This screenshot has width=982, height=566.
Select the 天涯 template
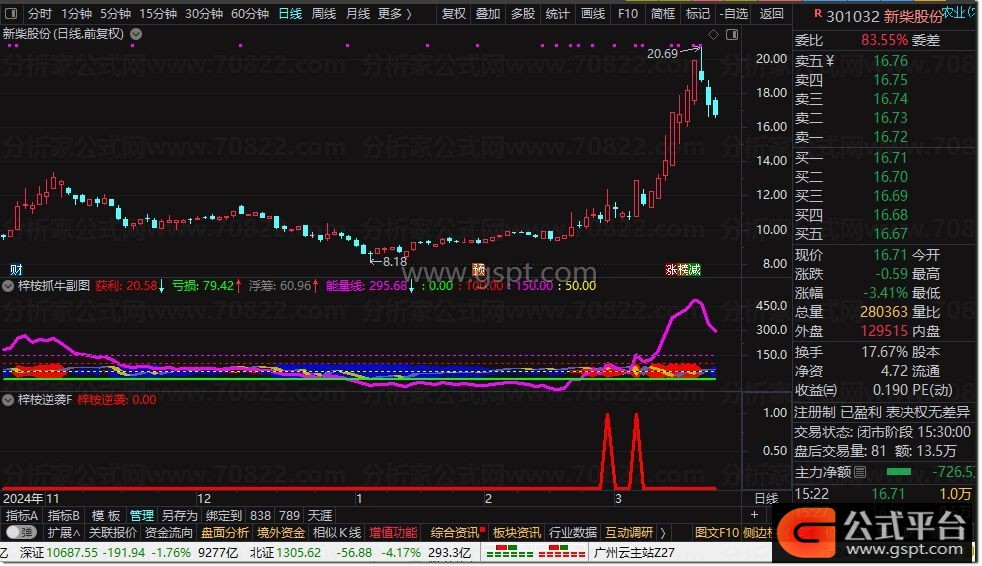pyautogui.click(x=319, y=516)
